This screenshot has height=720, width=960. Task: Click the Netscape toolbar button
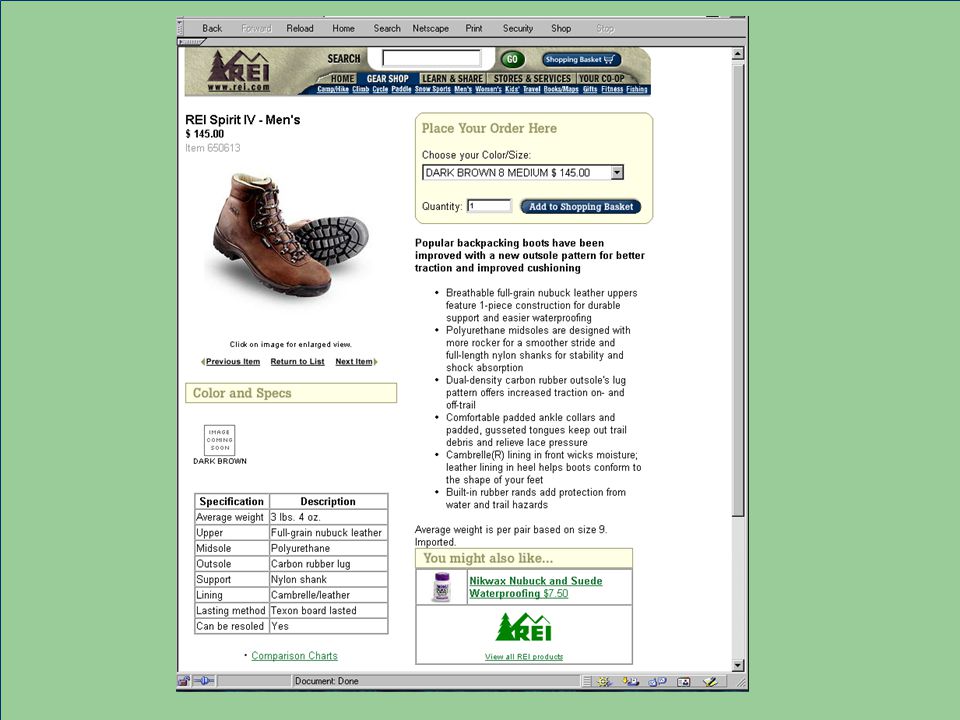coord(430,28)
